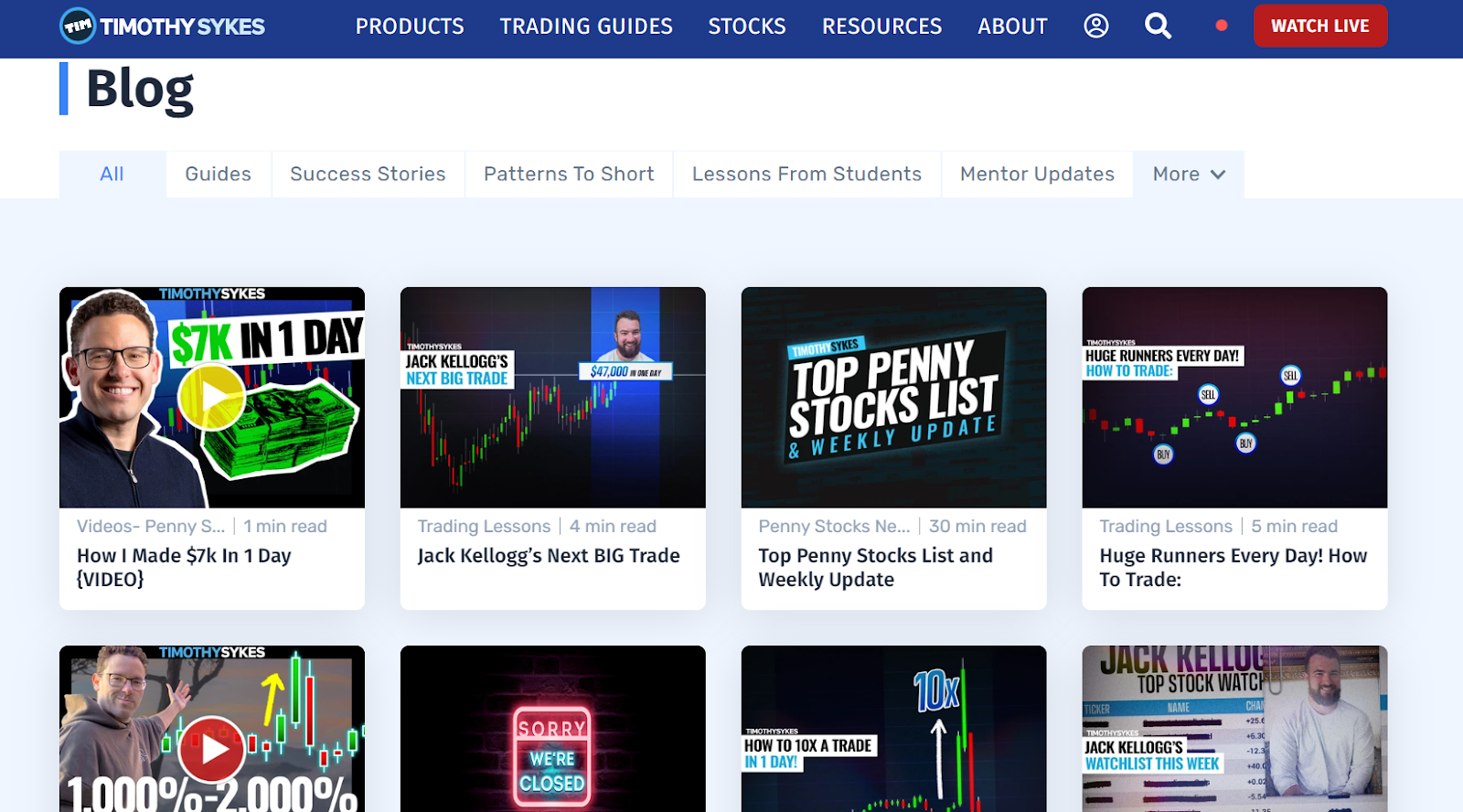Open the PRODUCTS menu
The width and height of the screenshot is (1463, 812).
click(410, 27)
